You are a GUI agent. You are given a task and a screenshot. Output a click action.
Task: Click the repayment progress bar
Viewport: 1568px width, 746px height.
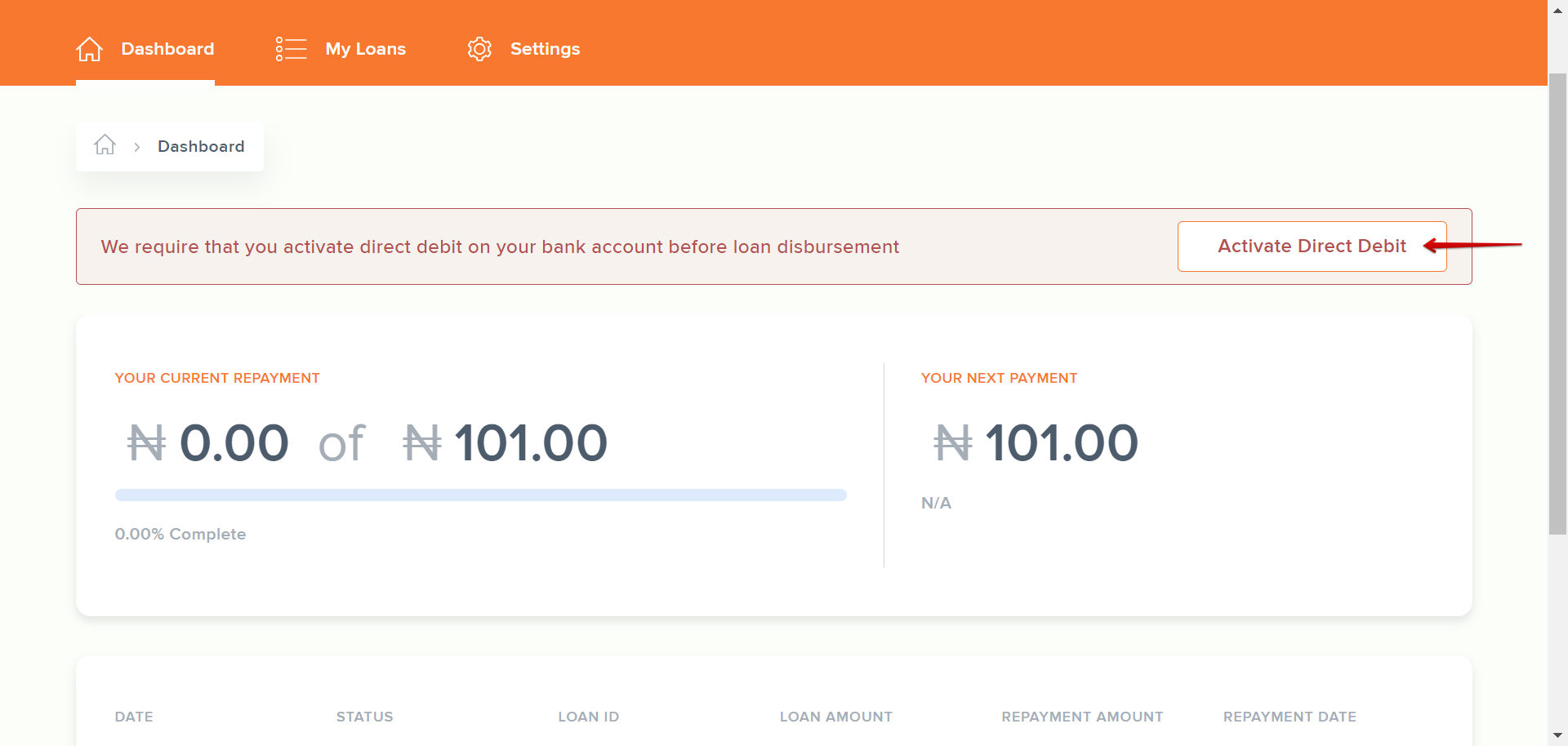click(480, 495)
